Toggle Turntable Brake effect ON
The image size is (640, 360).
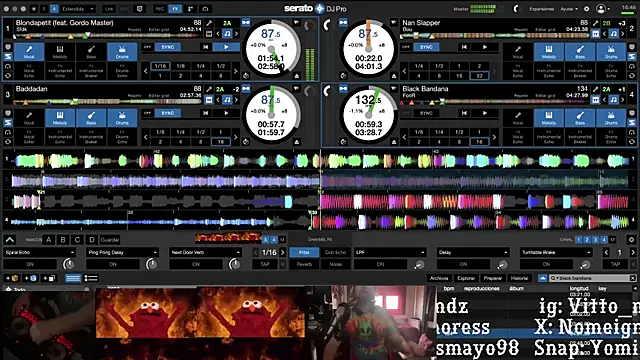pyautogui.click(x=546, y=264)
